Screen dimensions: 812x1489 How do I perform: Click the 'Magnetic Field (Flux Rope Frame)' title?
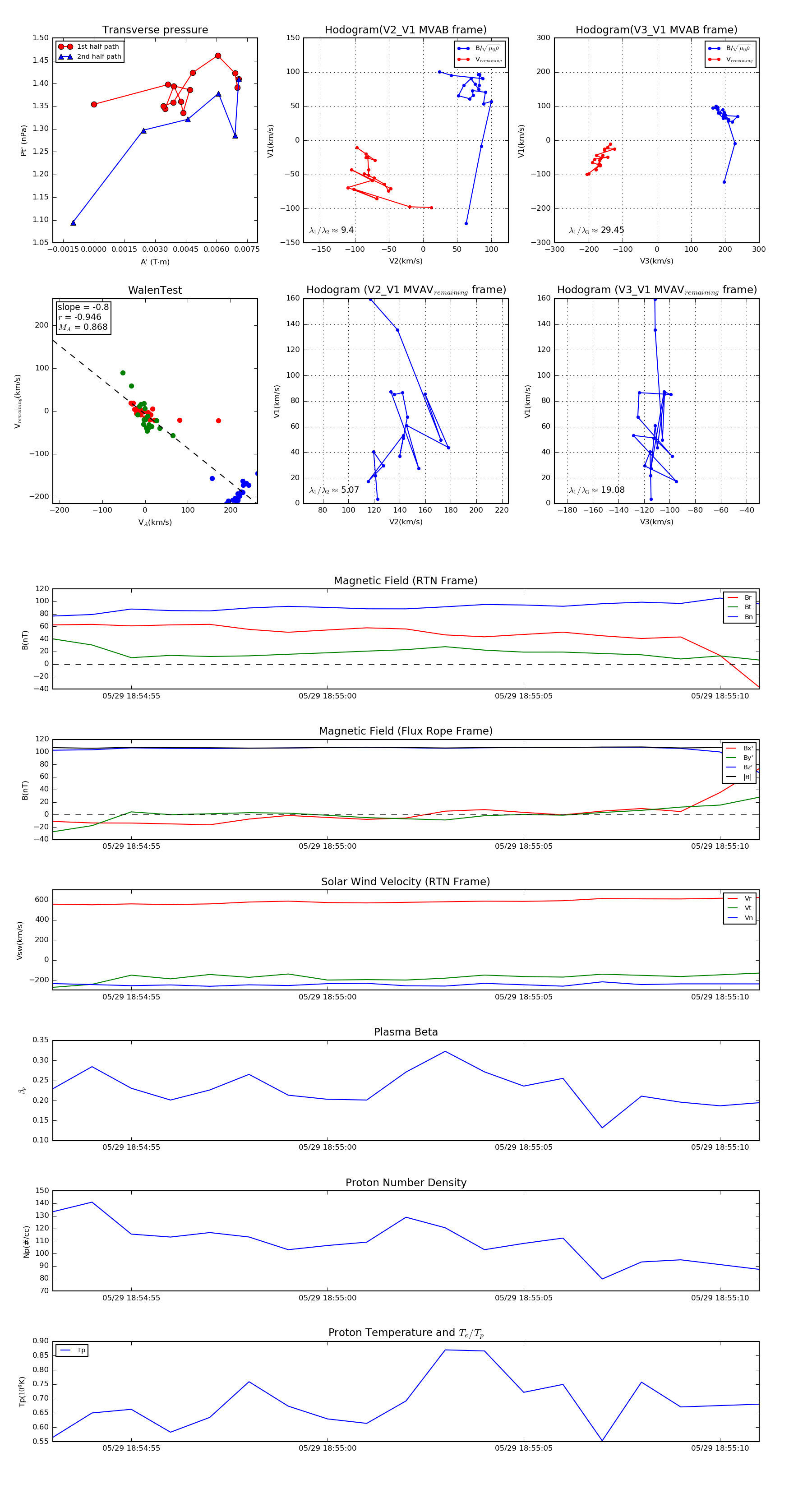[x=406, y=731]
